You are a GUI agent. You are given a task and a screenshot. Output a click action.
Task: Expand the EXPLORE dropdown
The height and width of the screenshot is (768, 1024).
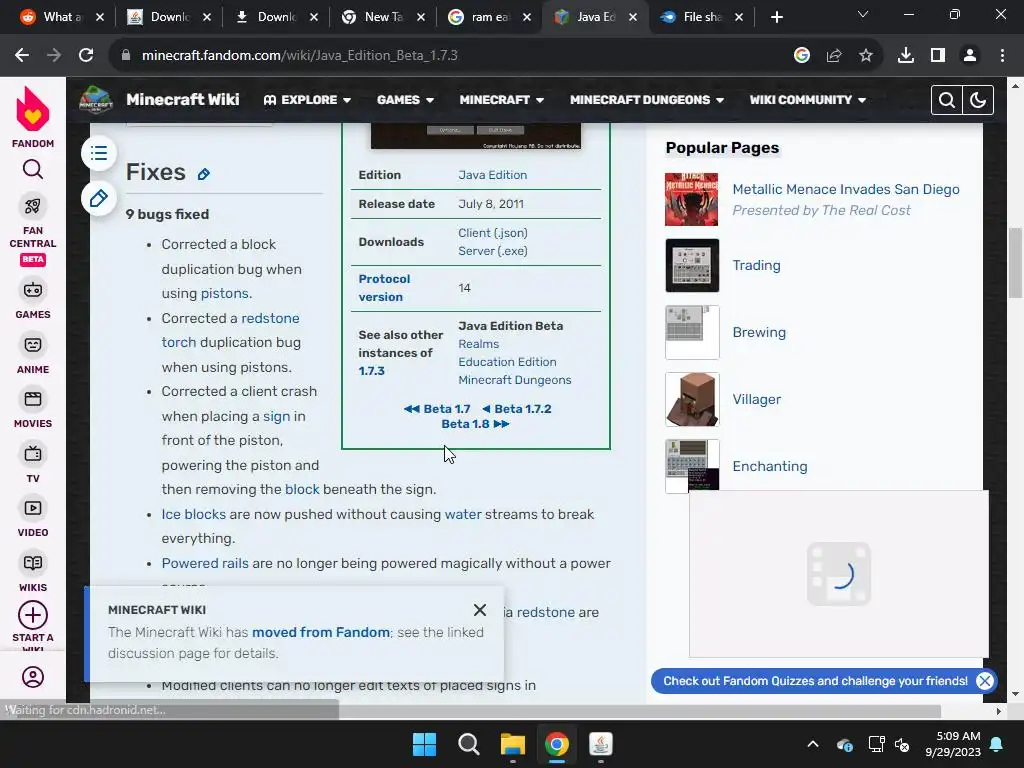[307, 100]
